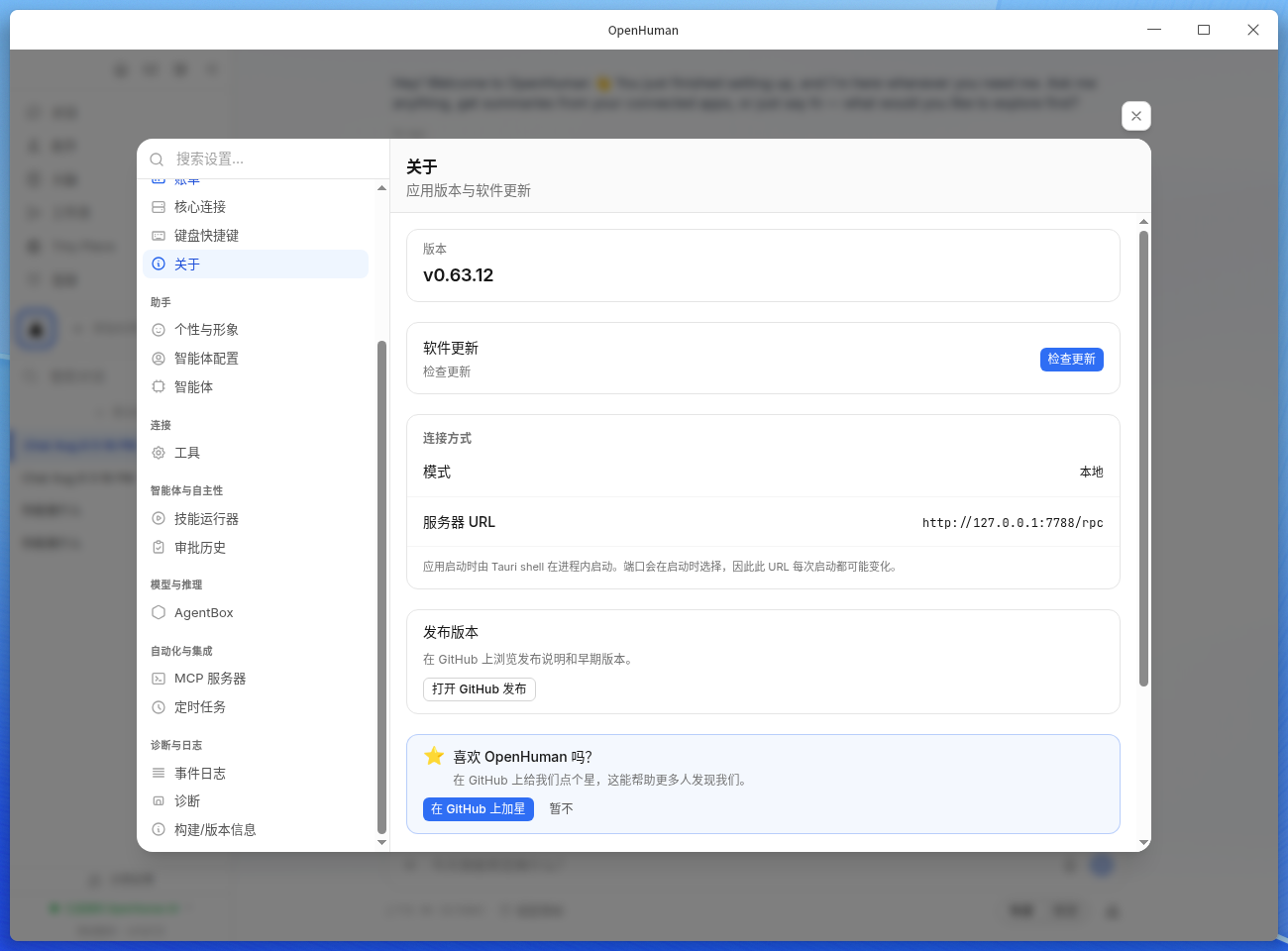Click the search magnifier icon in settings

point(157,159)
